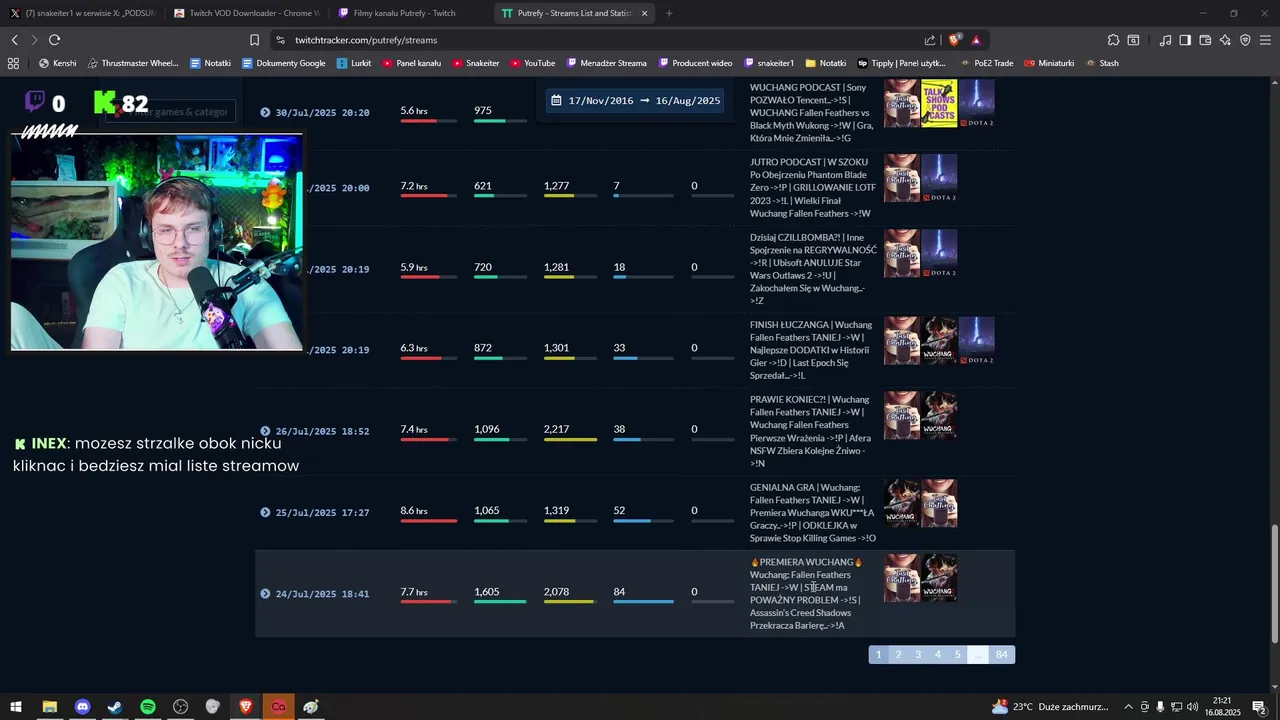Open the Panel kanału bookmark
The image size is (1280, 720).
[x=411, y=63]
